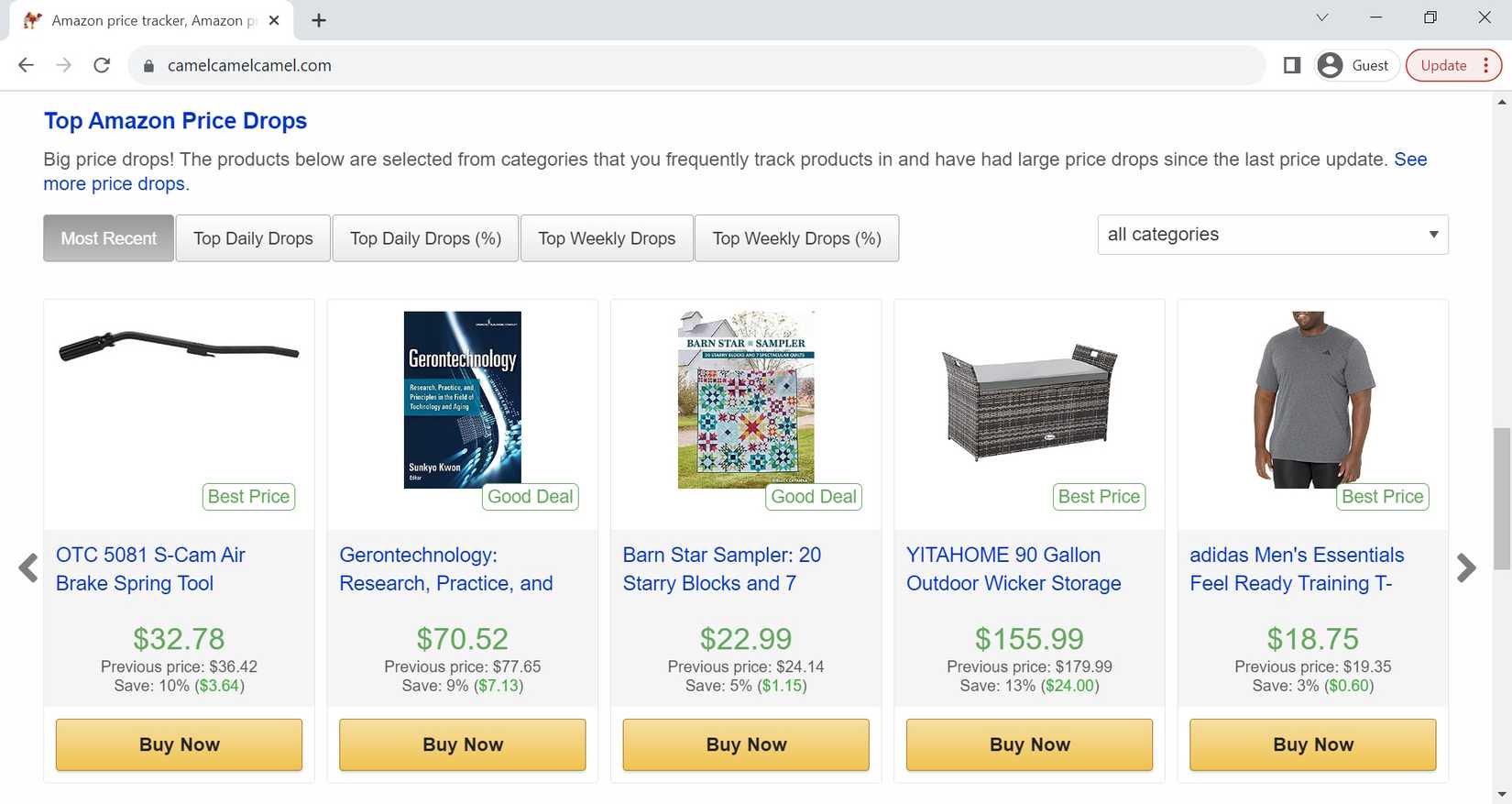Screen dimensions: 1512x804
Task: Click the Update browser button
Action: [x=1443, y=65]
